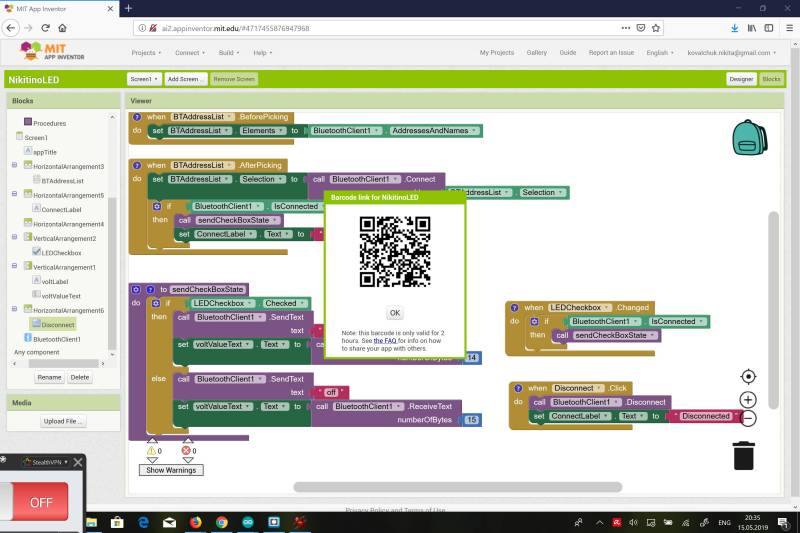800x533 pixels.
Task: Open the English language dropdown
Action: pyautogui.click(x=660, y=53)
